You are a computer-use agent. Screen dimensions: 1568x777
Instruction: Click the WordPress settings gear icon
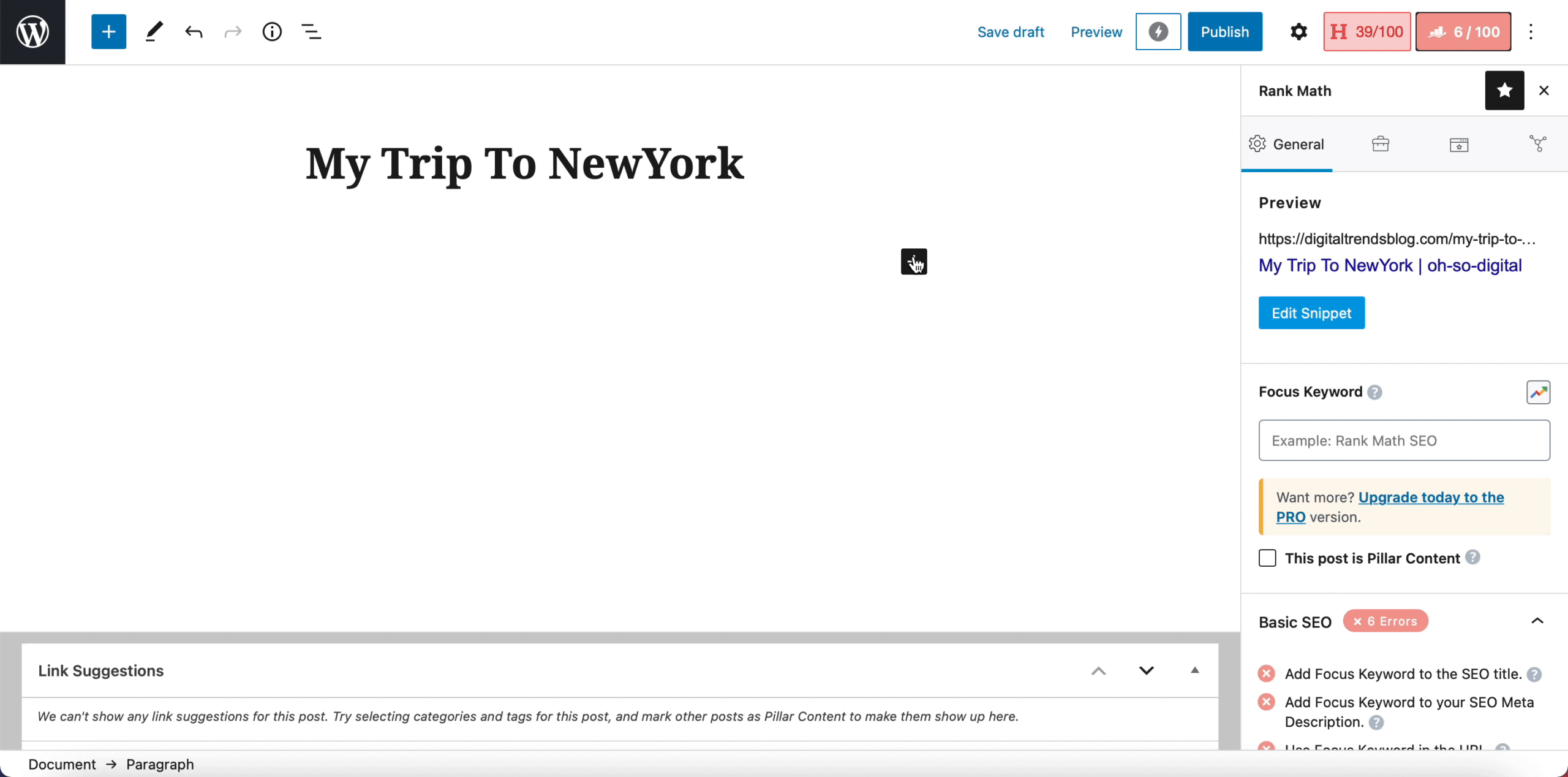pos(1298,31)
